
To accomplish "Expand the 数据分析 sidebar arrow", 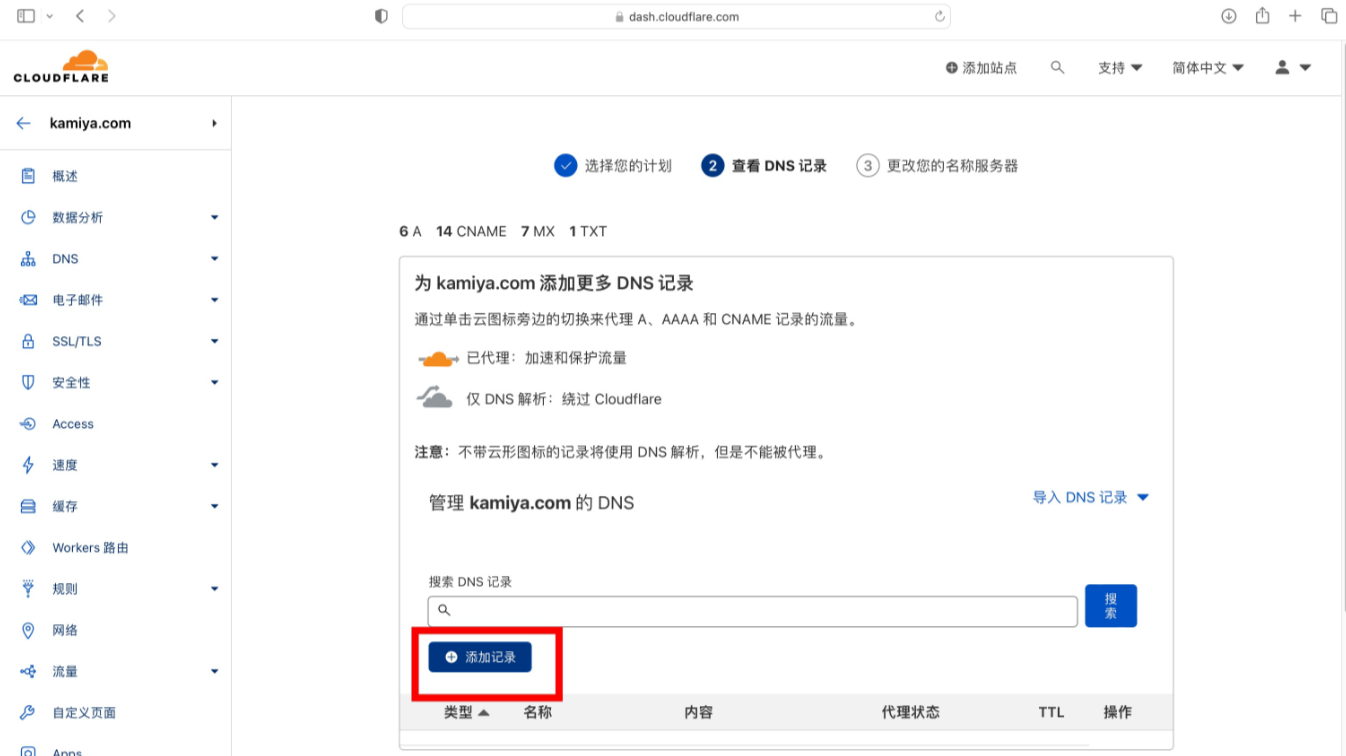I will click(x=214, y=217).
